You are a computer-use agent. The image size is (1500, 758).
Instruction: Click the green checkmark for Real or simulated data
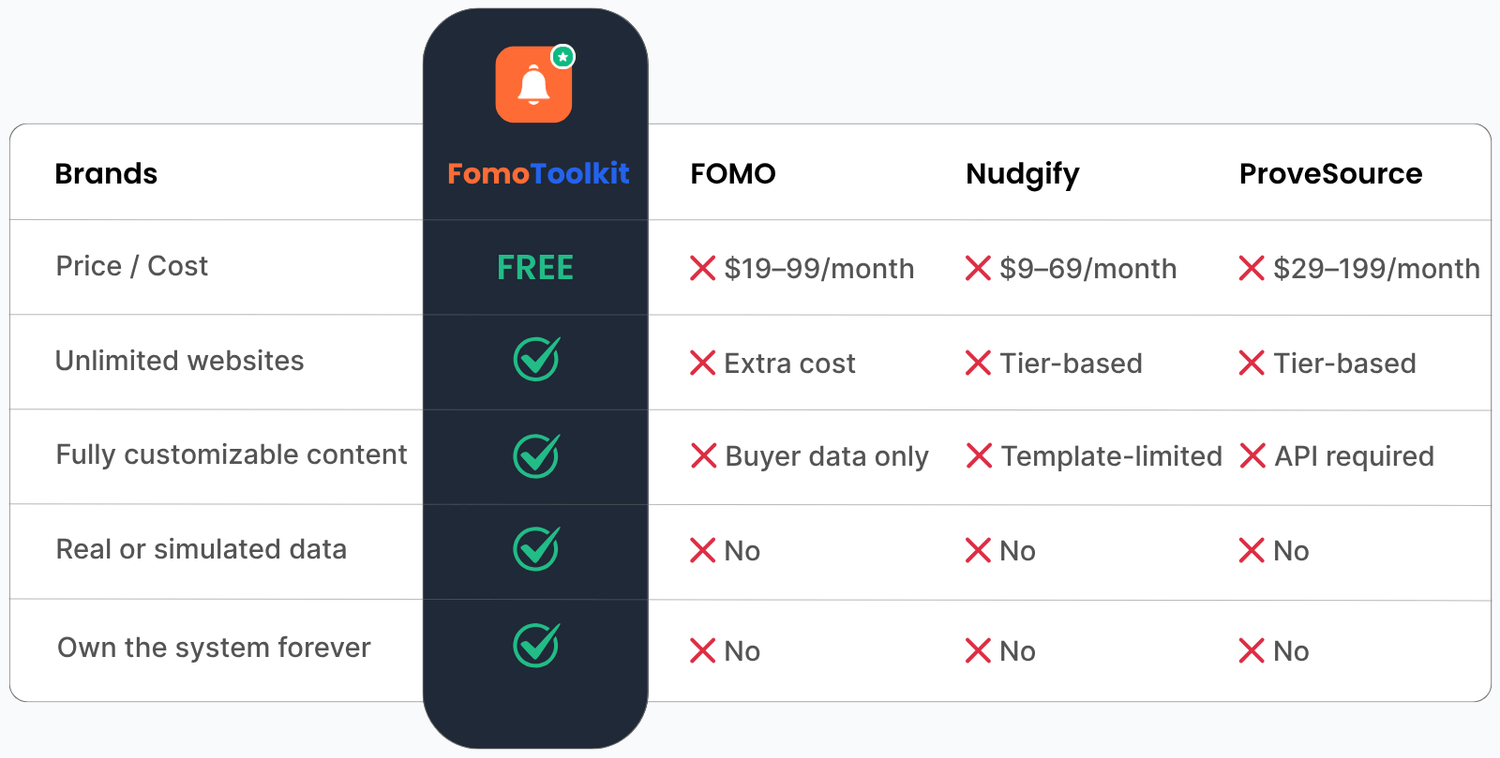[x=536, y=549]
